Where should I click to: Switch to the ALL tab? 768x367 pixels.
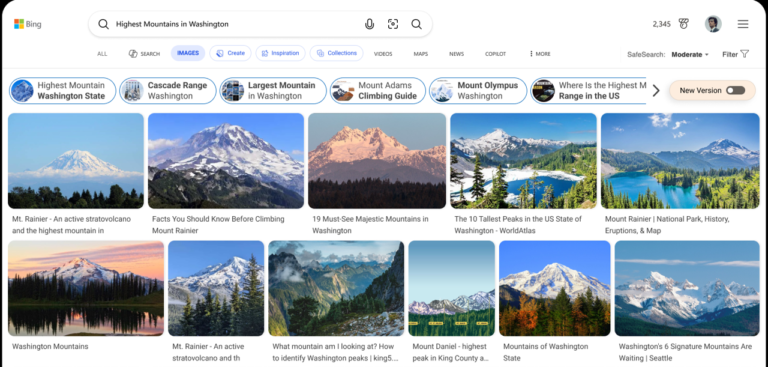[102, 54]
